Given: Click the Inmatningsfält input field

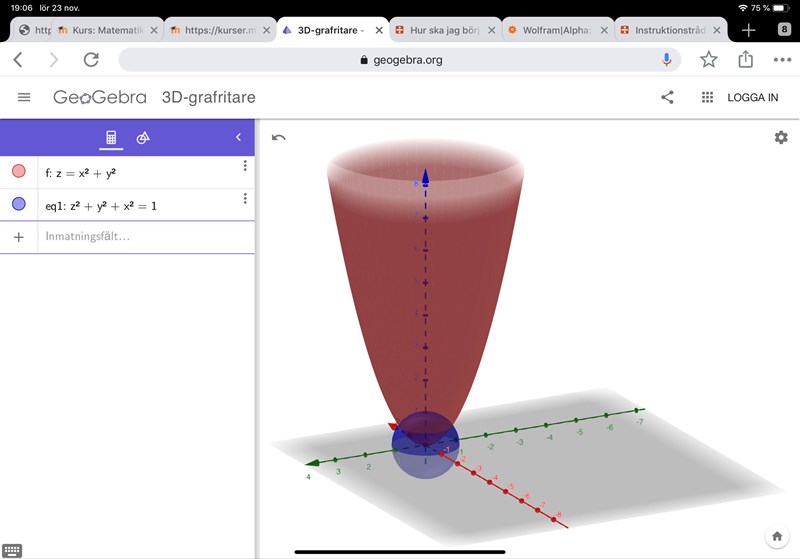Looking at the screenshot, I should (x=140, y=237).
